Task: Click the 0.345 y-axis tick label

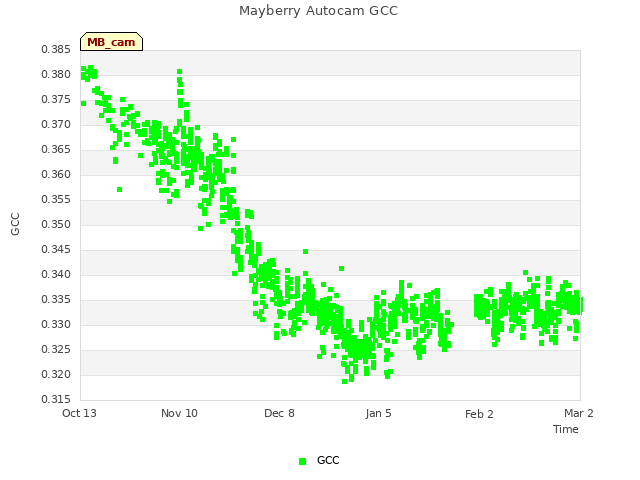Action: [x=56, y=249]
